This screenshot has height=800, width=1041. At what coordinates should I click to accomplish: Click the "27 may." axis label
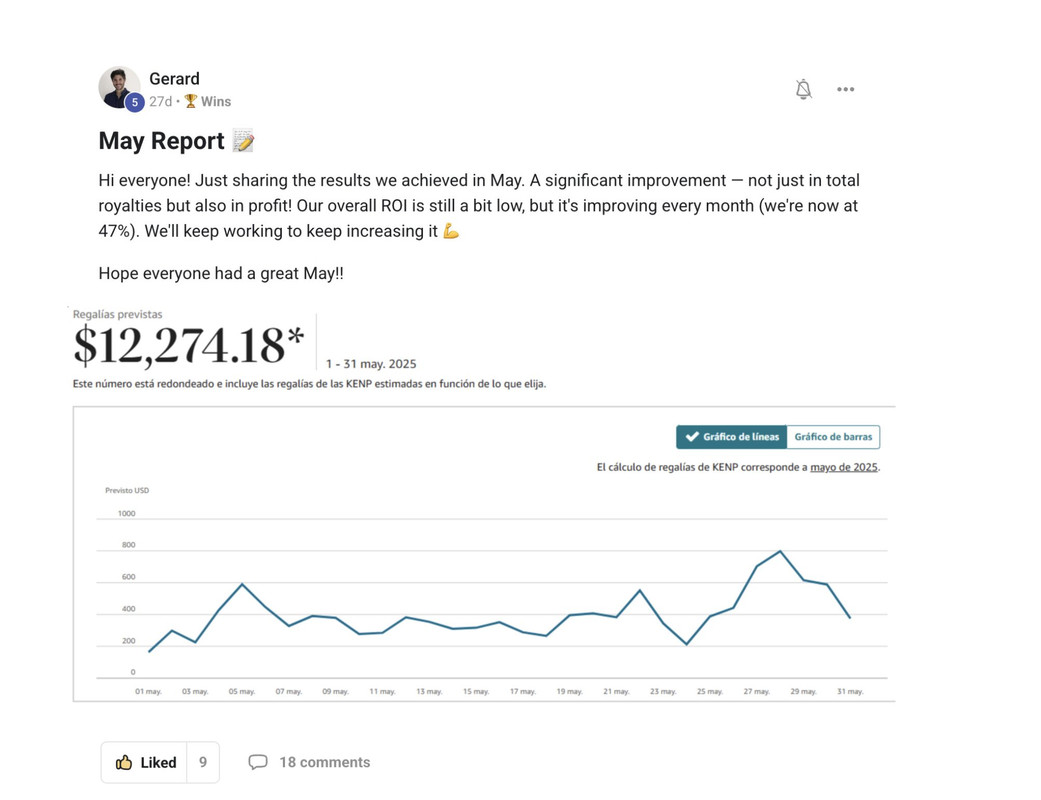(757, 691)
